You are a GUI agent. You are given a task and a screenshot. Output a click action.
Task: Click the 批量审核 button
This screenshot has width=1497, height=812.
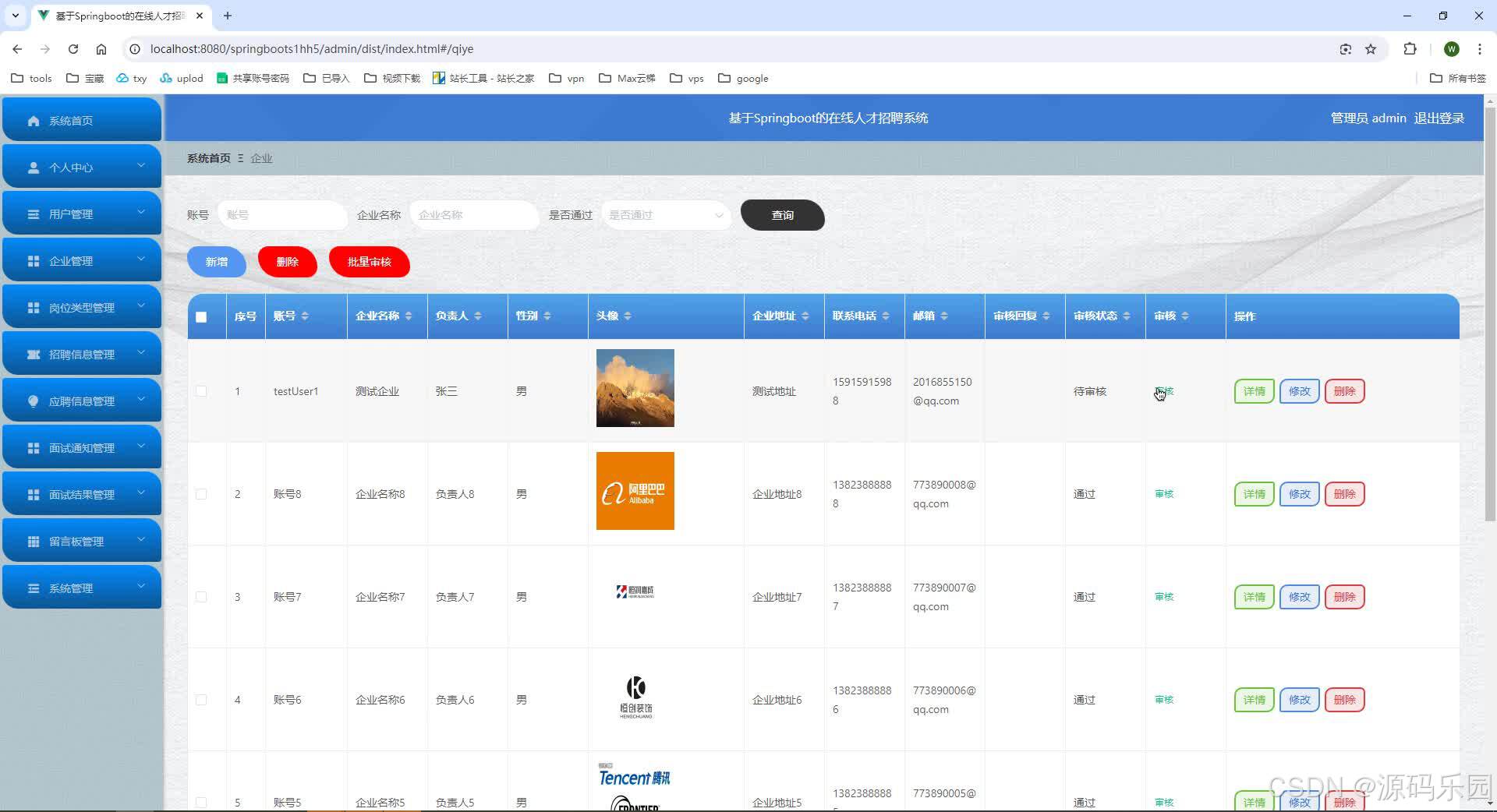(369, 262)
